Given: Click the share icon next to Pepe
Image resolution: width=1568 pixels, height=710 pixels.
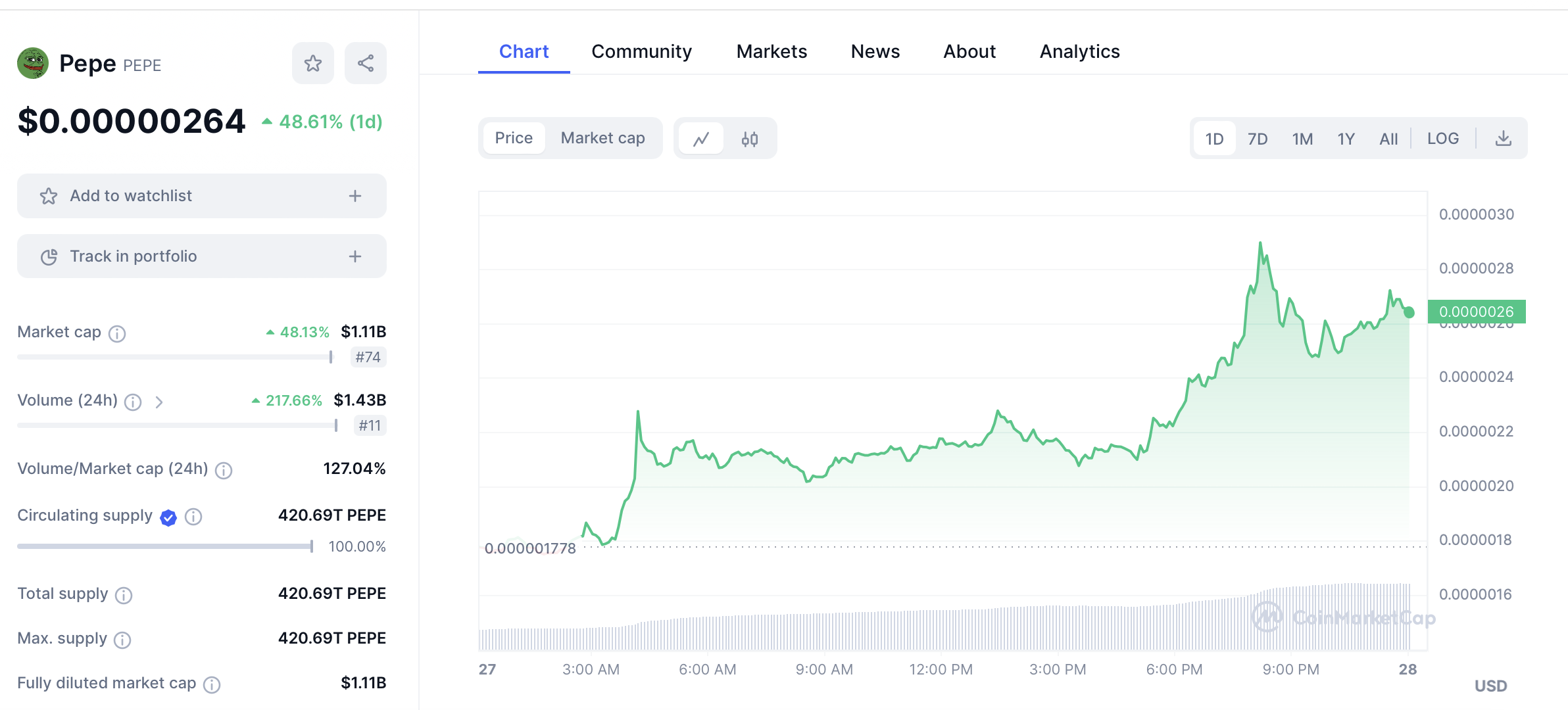Looking at the screenshot, I should click(366, 63).
